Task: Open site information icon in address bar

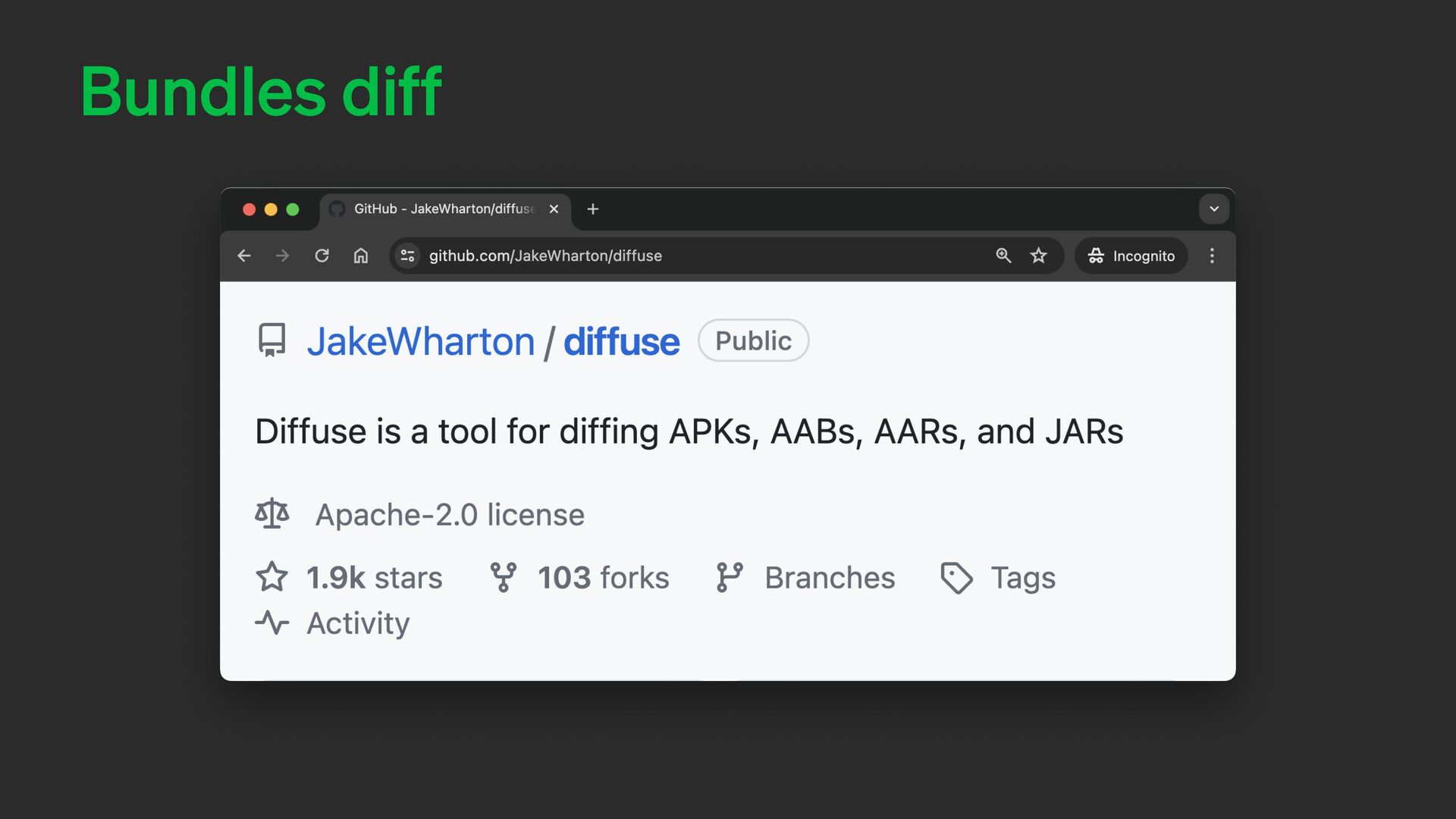Action: 408,256
